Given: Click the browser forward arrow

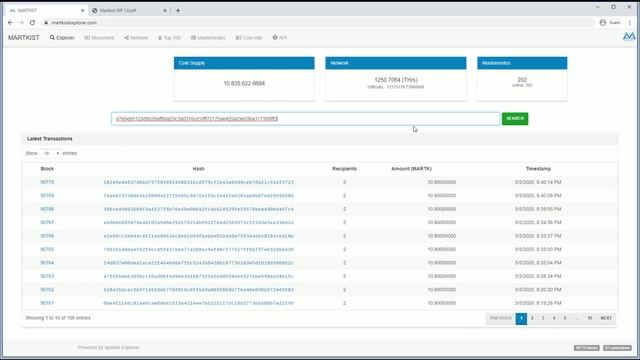Looking at the screenshot, I should (21, 23).
